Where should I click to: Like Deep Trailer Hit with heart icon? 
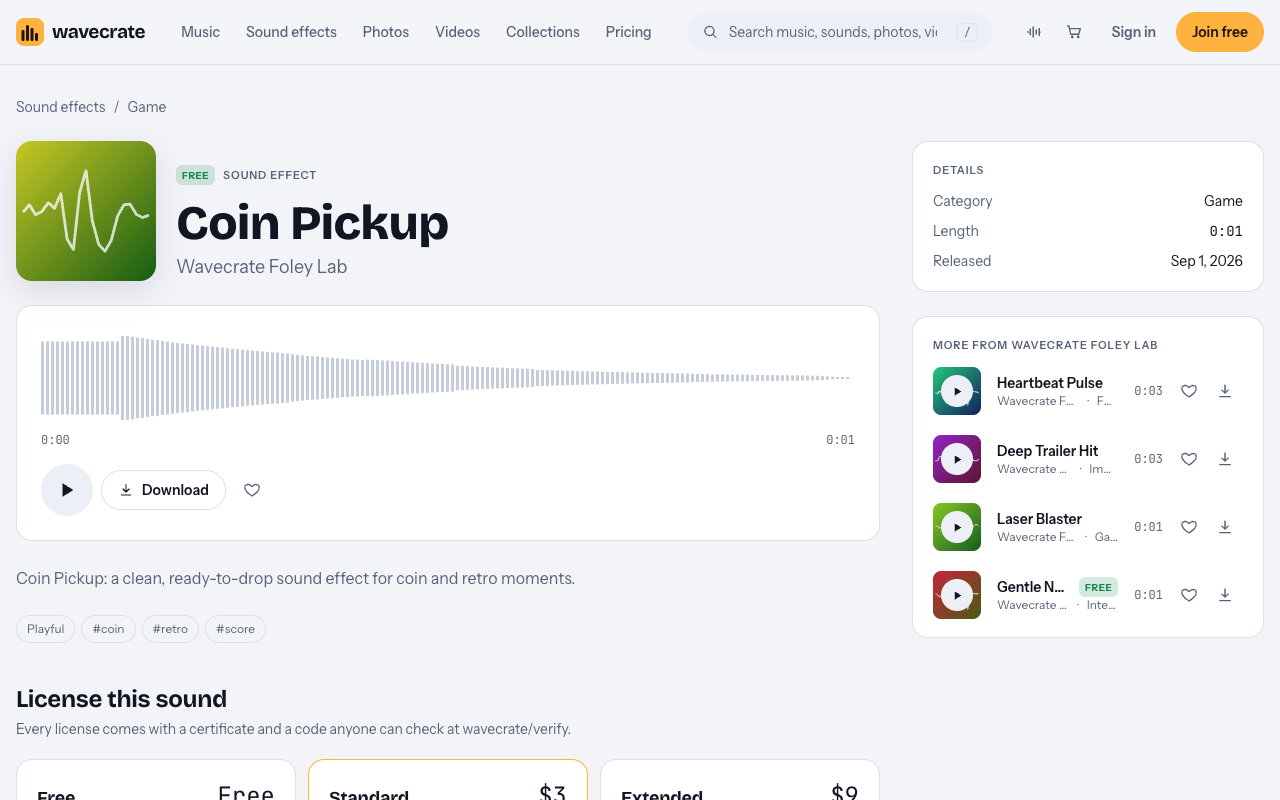point(1189,459)
